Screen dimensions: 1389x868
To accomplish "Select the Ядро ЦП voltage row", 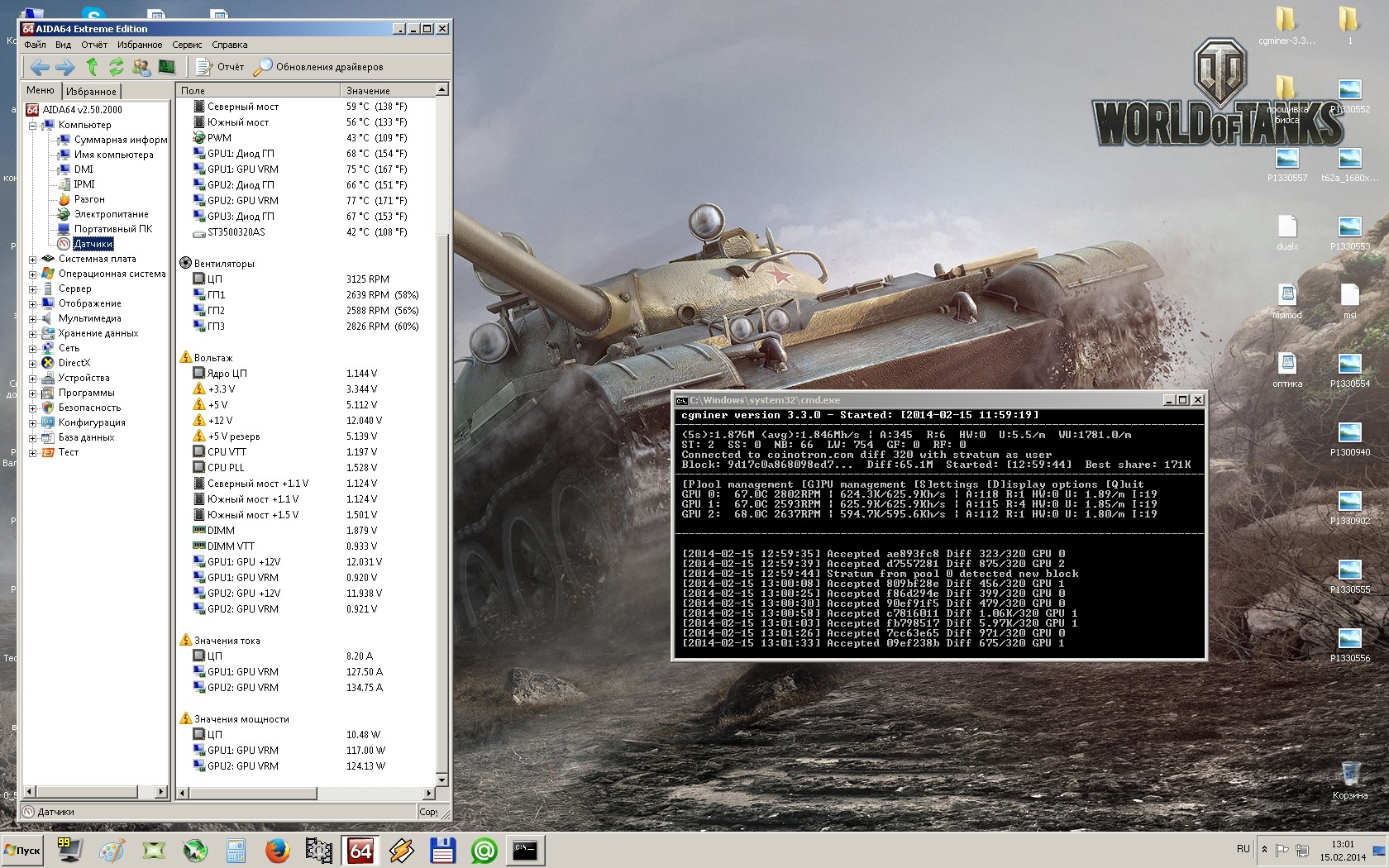I will pyautogui.click(x=306, y=374).
